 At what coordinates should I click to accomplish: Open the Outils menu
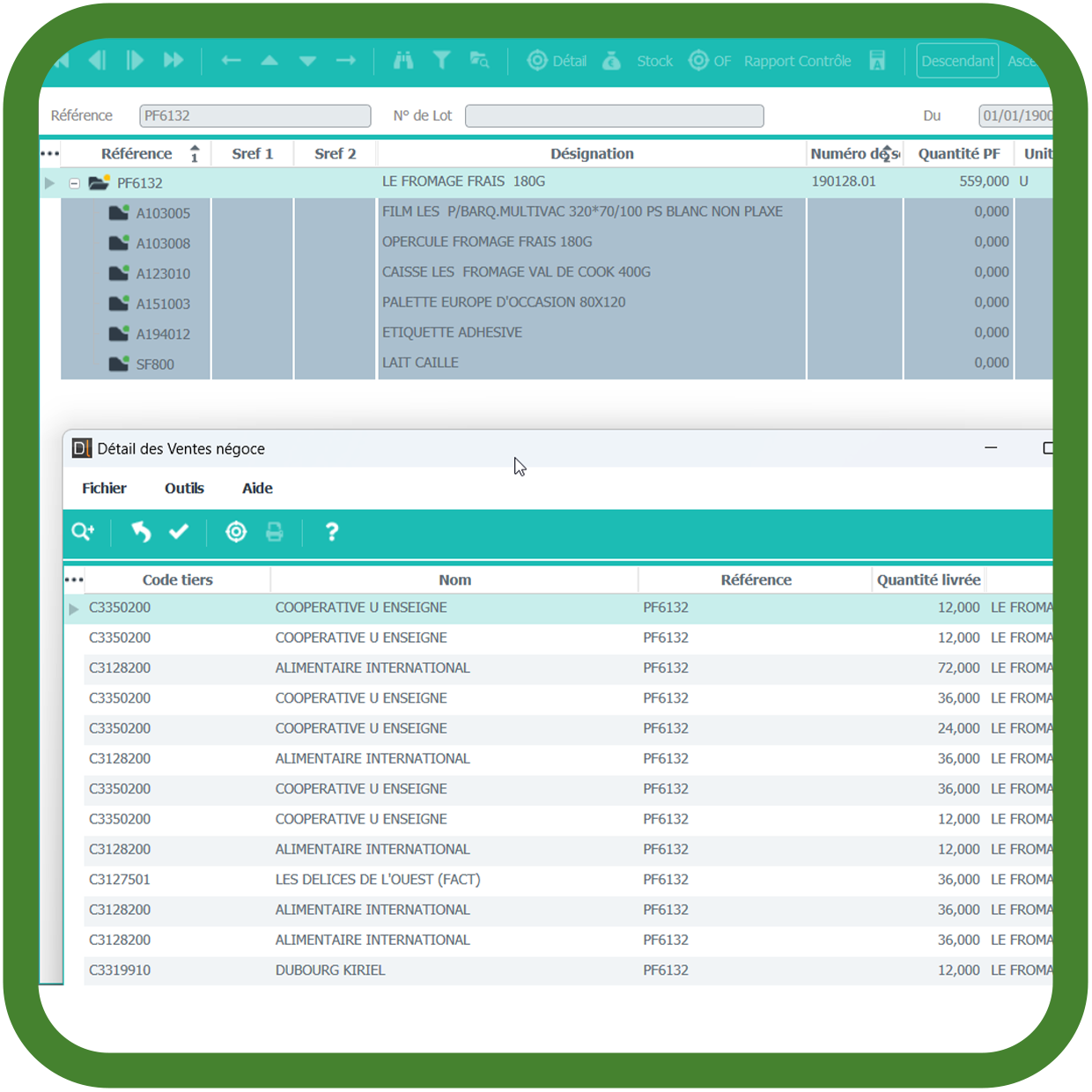click(x=184, y=489)
